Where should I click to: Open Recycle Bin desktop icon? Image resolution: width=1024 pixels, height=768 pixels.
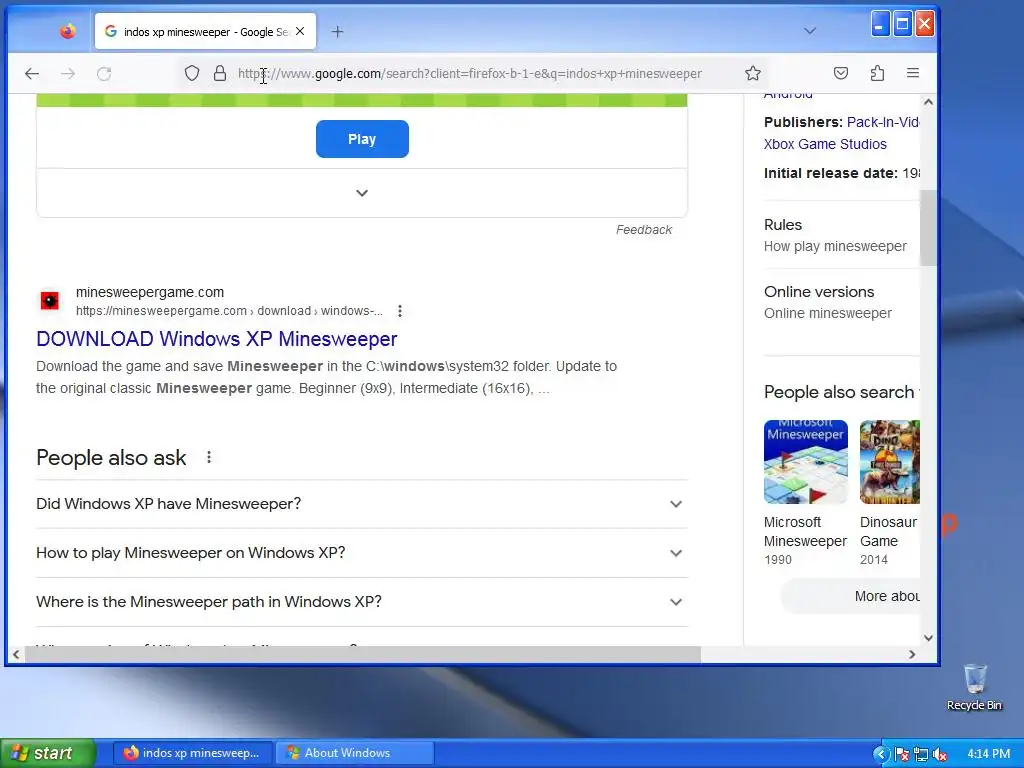coord(974,686)
